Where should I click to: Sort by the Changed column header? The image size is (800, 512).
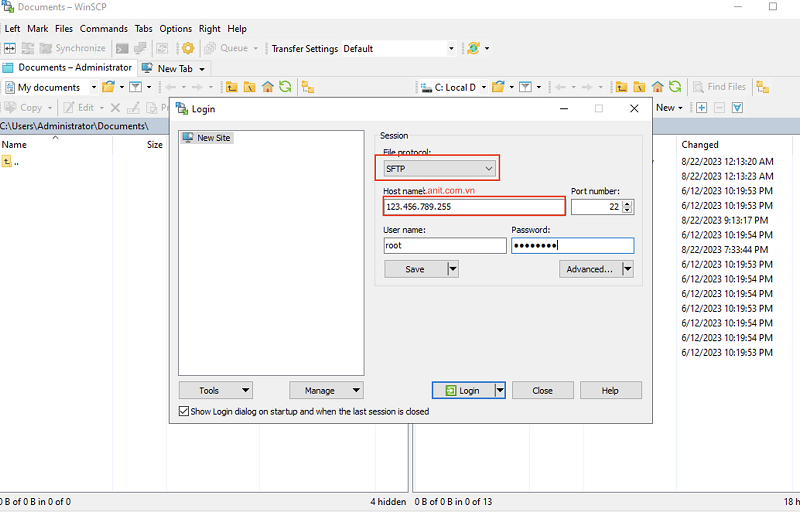point(699,145)
